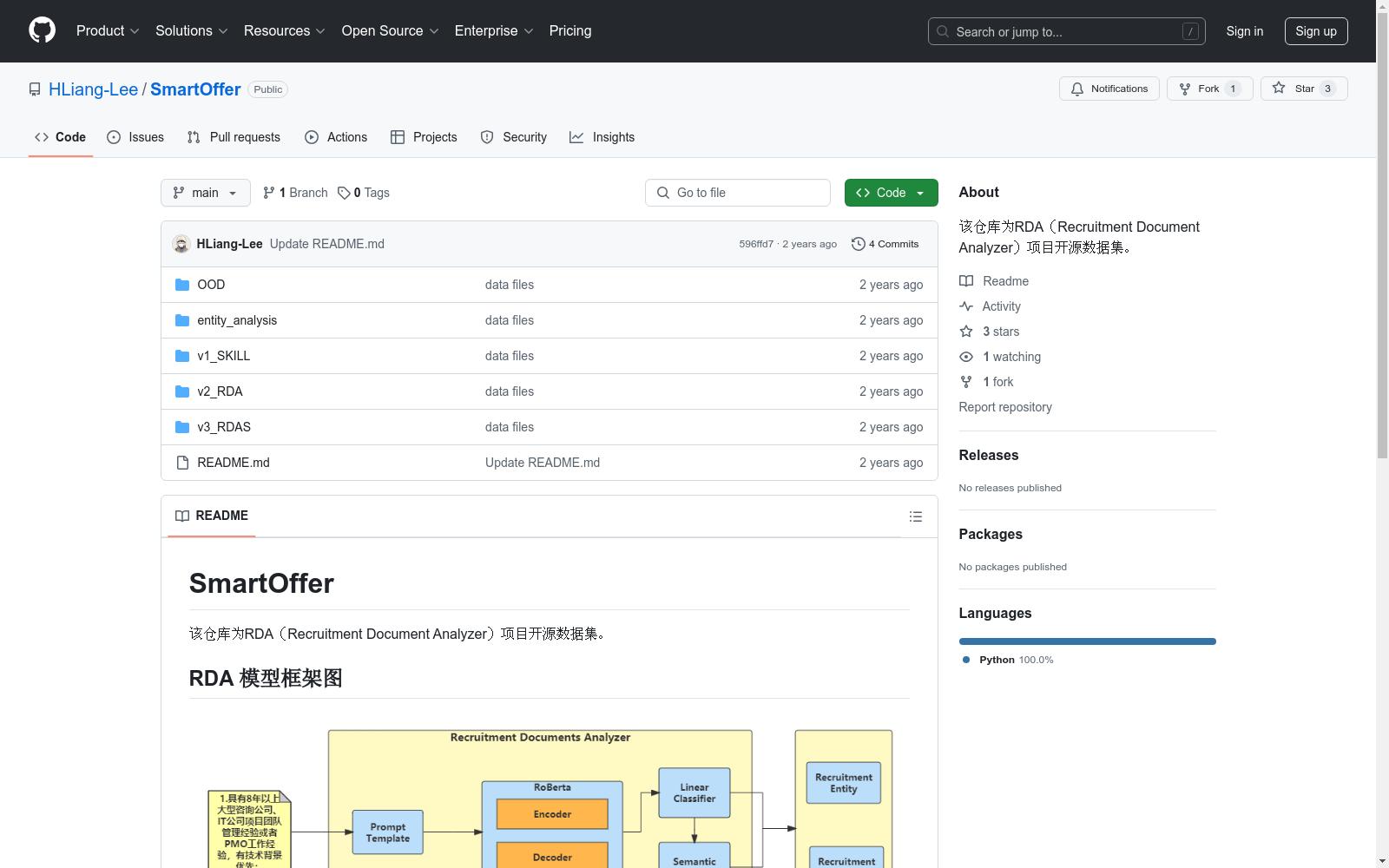Open the Pull requests tab
The width and height of the screenshot is (1389, 868).
(x=234, y=137)
